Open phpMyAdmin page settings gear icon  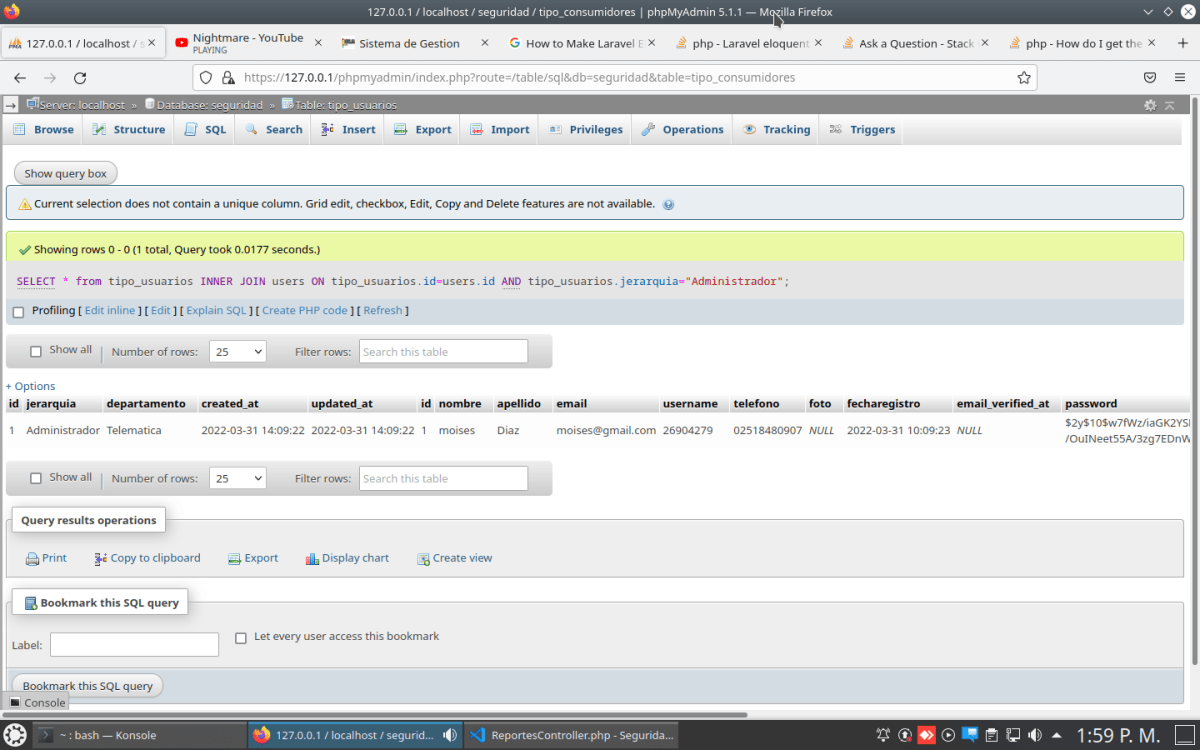(x=1150, y=105)
